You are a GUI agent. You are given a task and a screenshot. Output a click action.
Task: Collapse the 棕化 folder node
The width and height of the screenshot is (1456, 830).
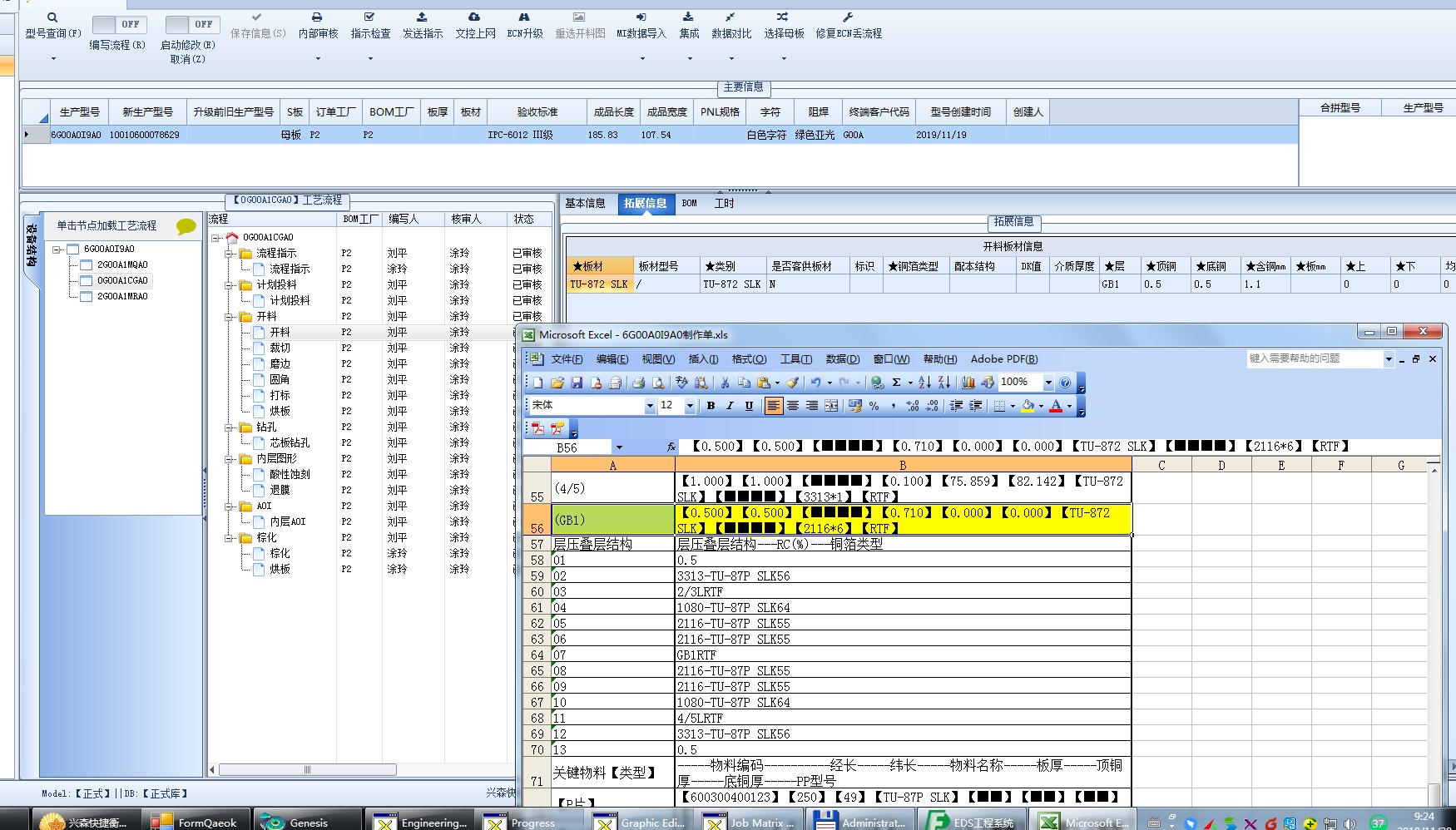pos(229,538)
